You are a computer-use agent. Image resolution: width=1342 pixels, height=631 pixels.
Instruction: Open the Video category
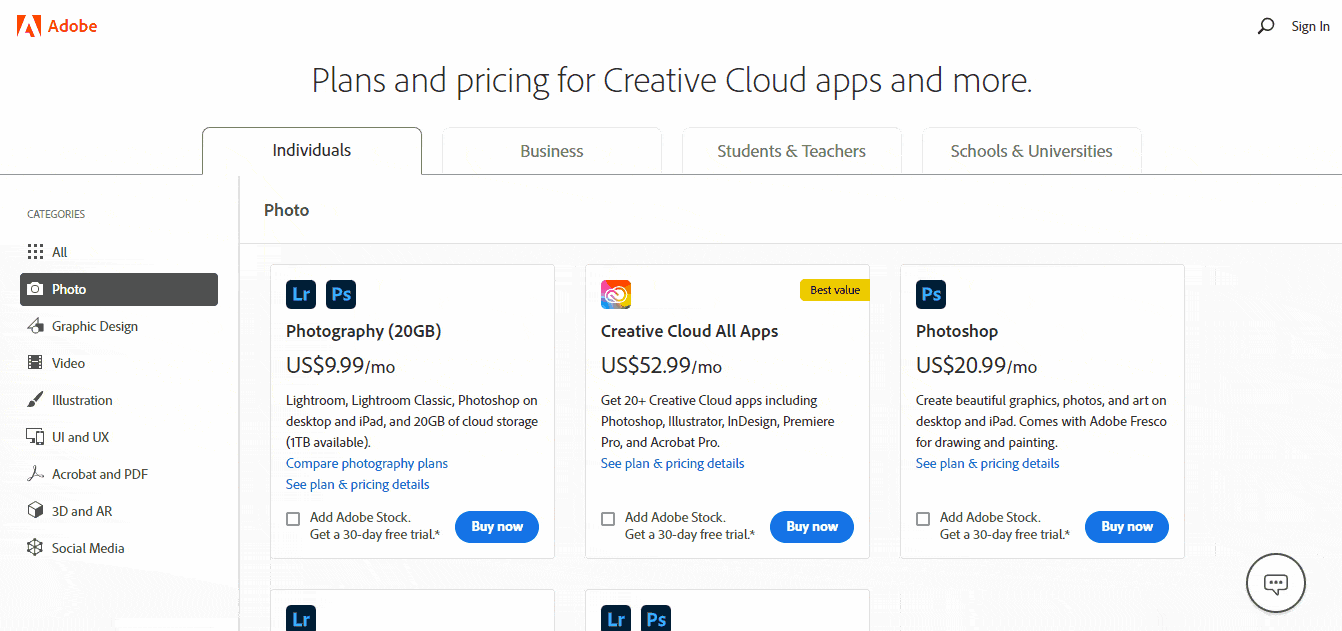point(119,363)
